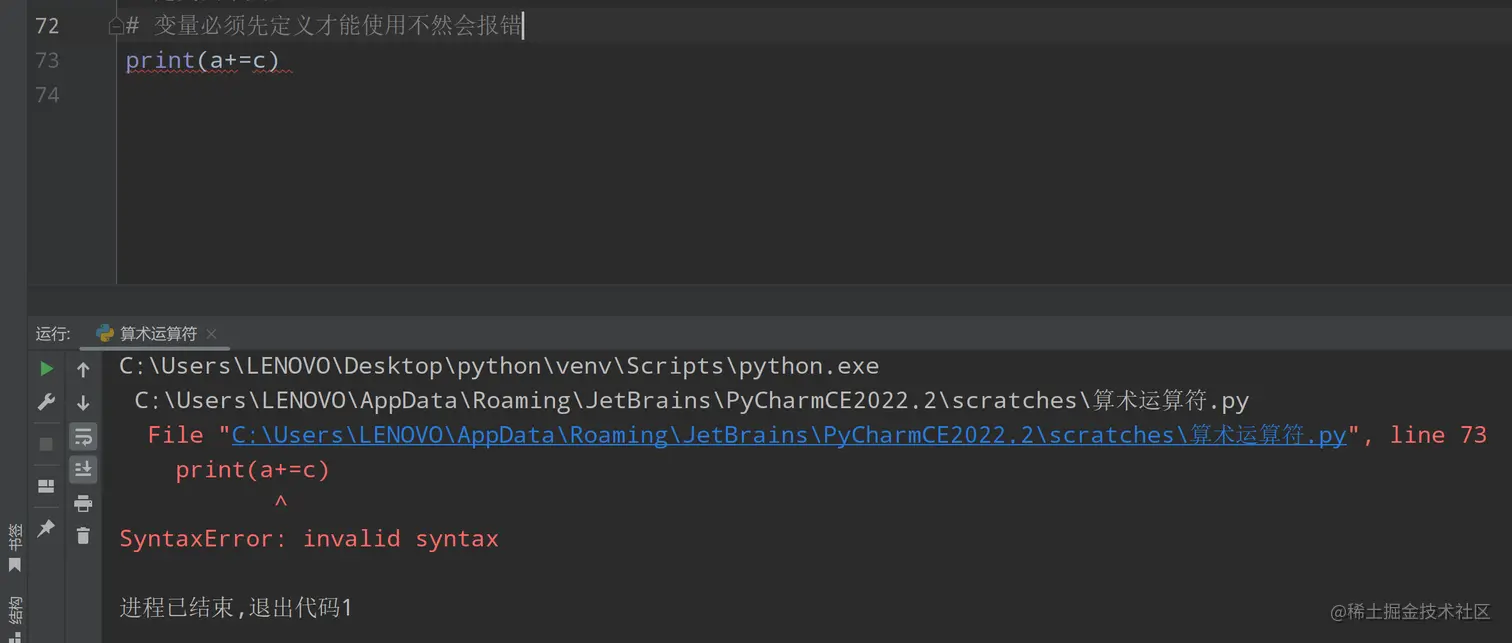1512x643 pixels.
Task: Toggle soft-wrap in the console output
Action: click(83, 436)
